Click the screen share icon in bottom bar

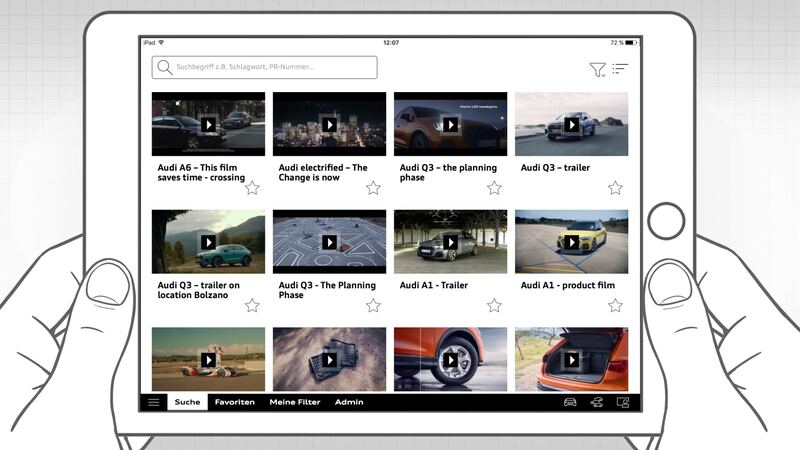pos(623,403)
